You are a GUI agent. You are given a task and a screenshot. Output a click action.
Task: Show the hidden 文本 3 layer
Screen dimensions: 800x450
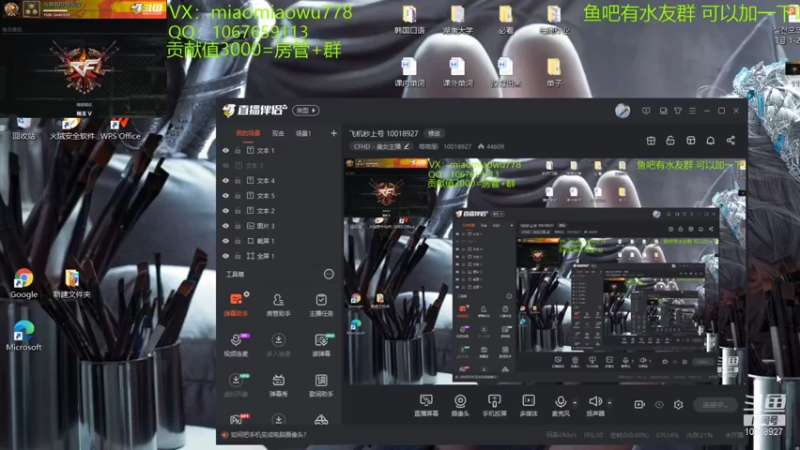pos(226,165)
